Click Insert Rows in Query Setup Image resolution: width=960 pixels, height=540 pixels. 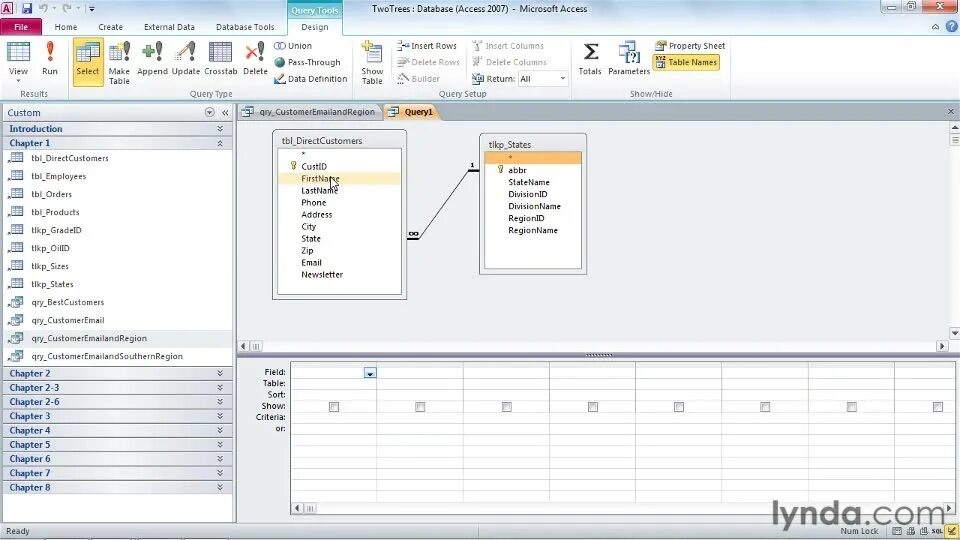[427, 46]
